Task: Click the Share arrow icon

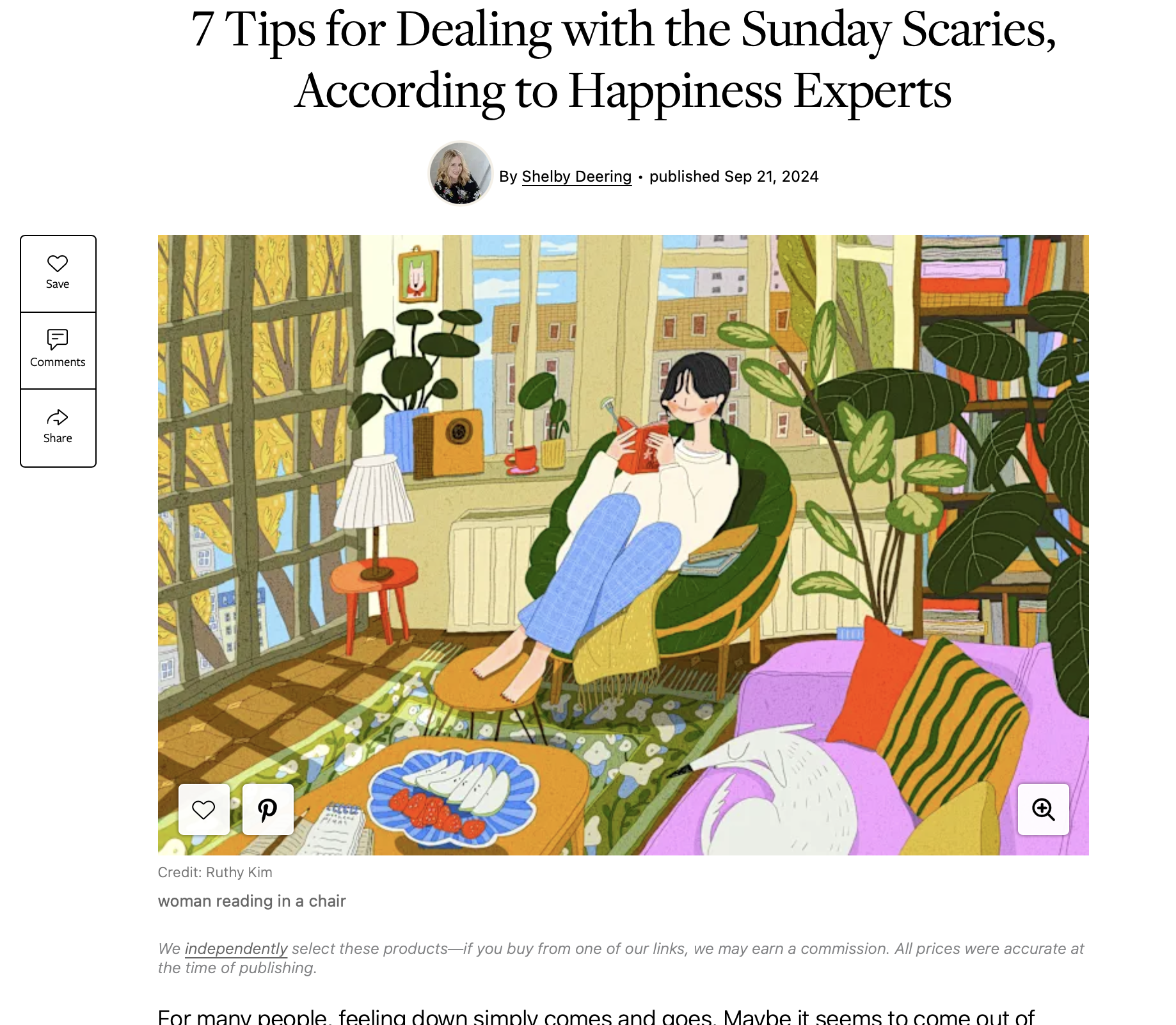Action: click(58, 418)
